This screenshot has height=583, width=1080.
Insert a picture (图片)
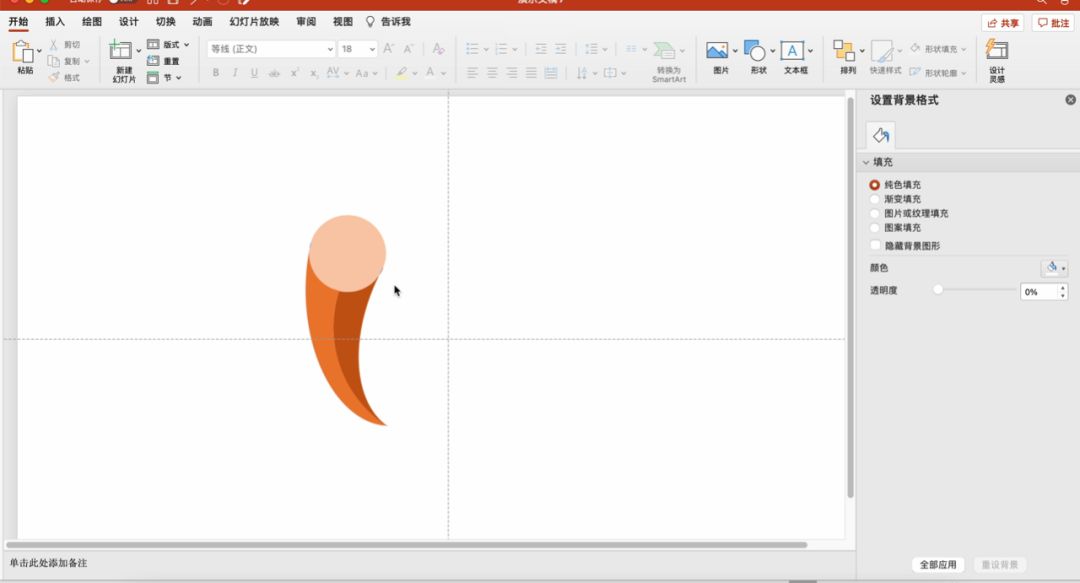coord(717,50)
